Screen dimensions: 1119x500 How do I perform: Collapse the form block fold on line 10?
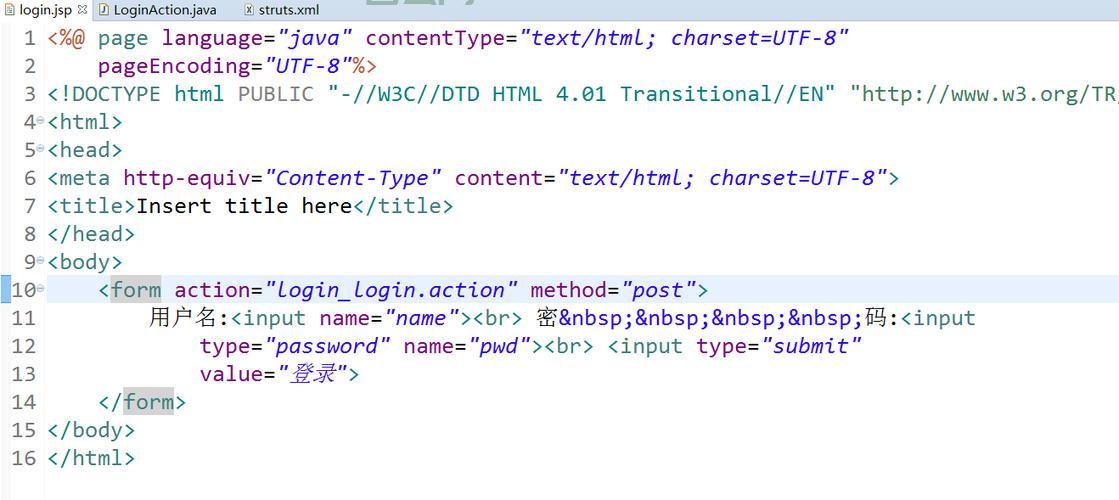coord(41,290)
